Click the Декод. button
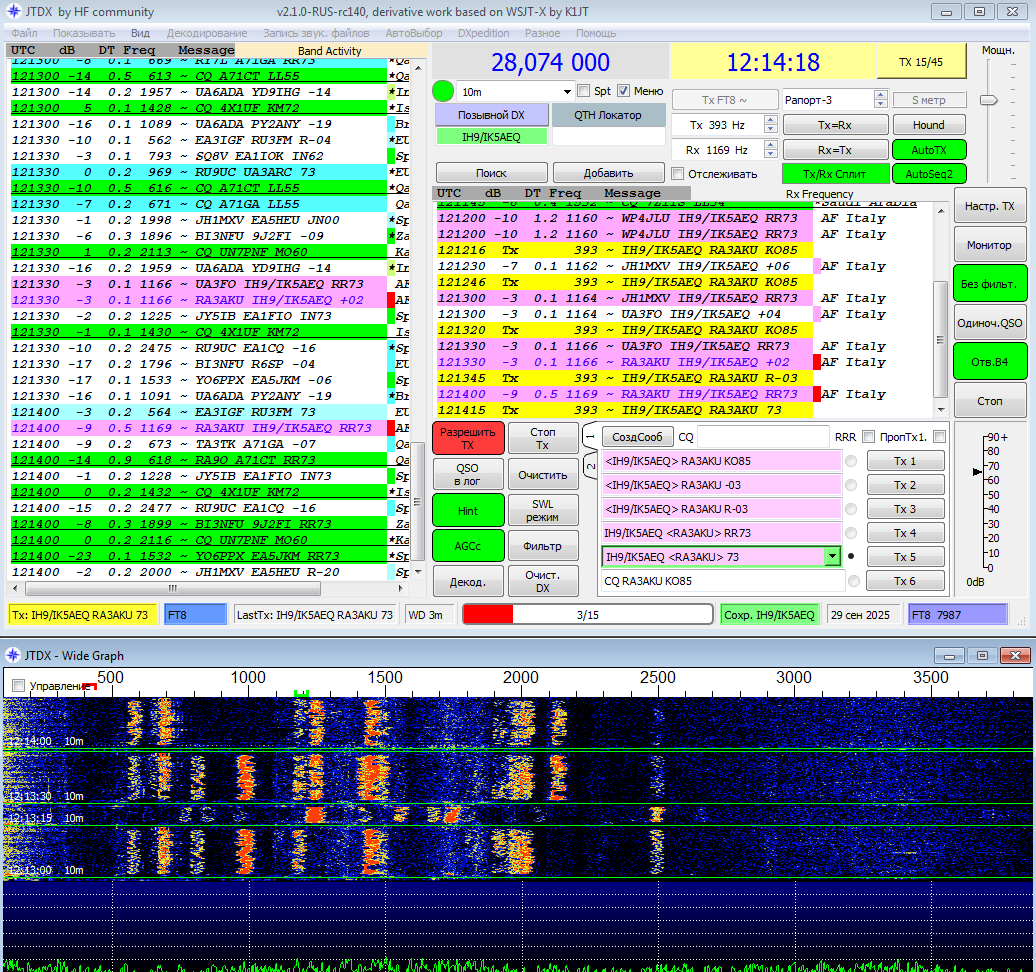This screenshot has width=1036, height=972. (468, 581)
